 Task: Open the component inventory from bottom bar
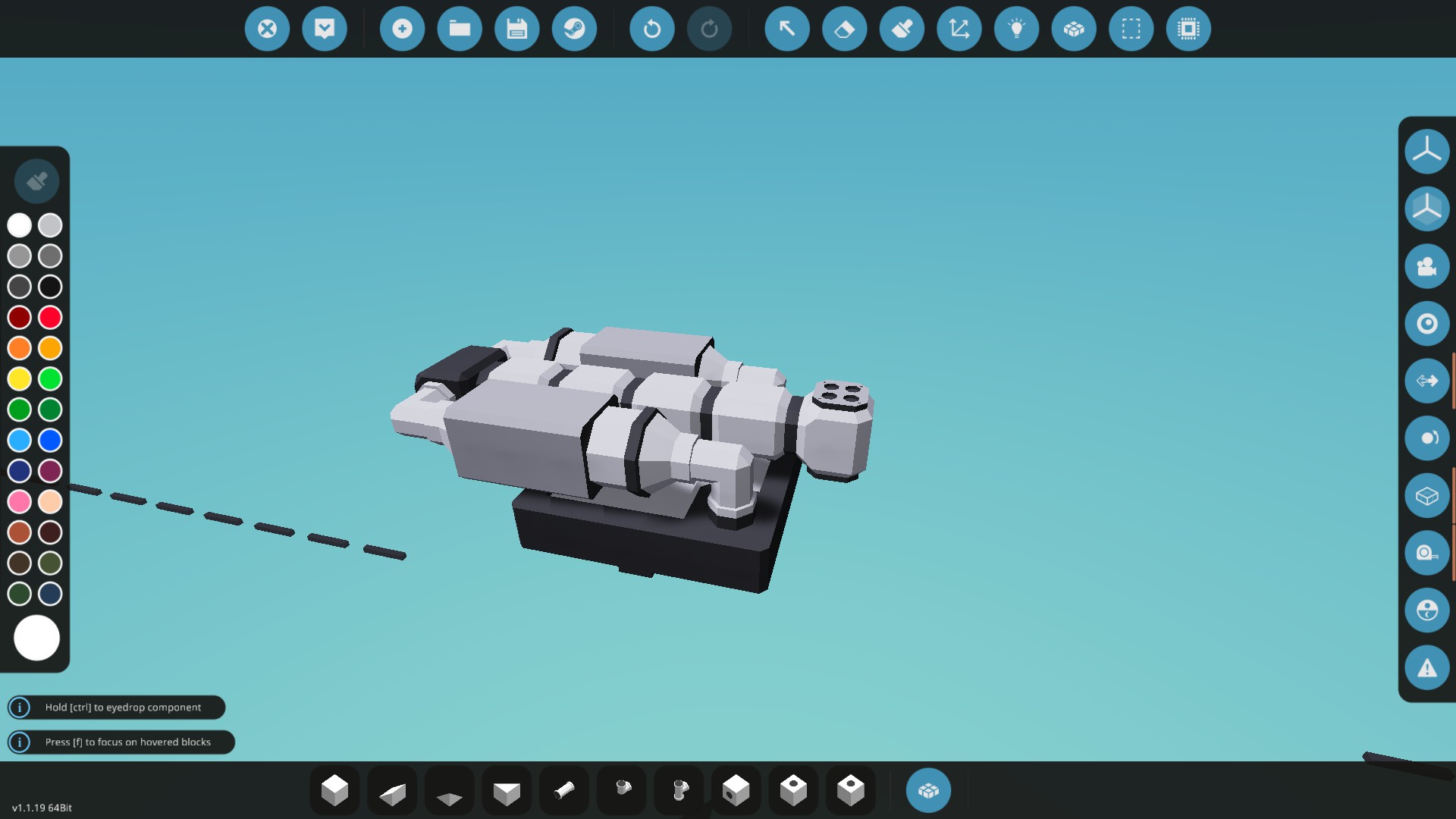[x=928, y=790]
